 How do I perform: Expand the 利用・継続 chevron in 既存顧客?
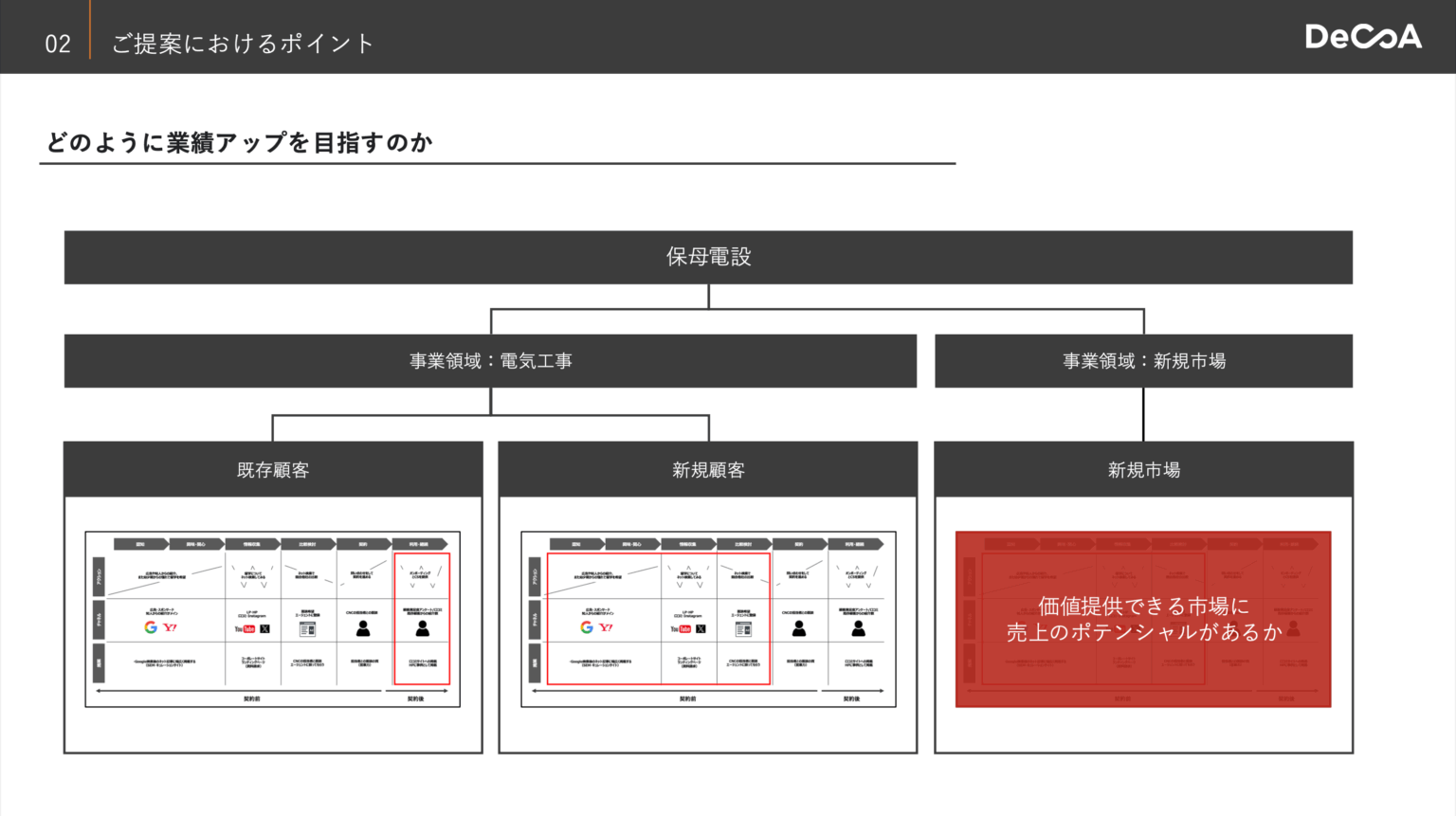[x=418, y=544]
